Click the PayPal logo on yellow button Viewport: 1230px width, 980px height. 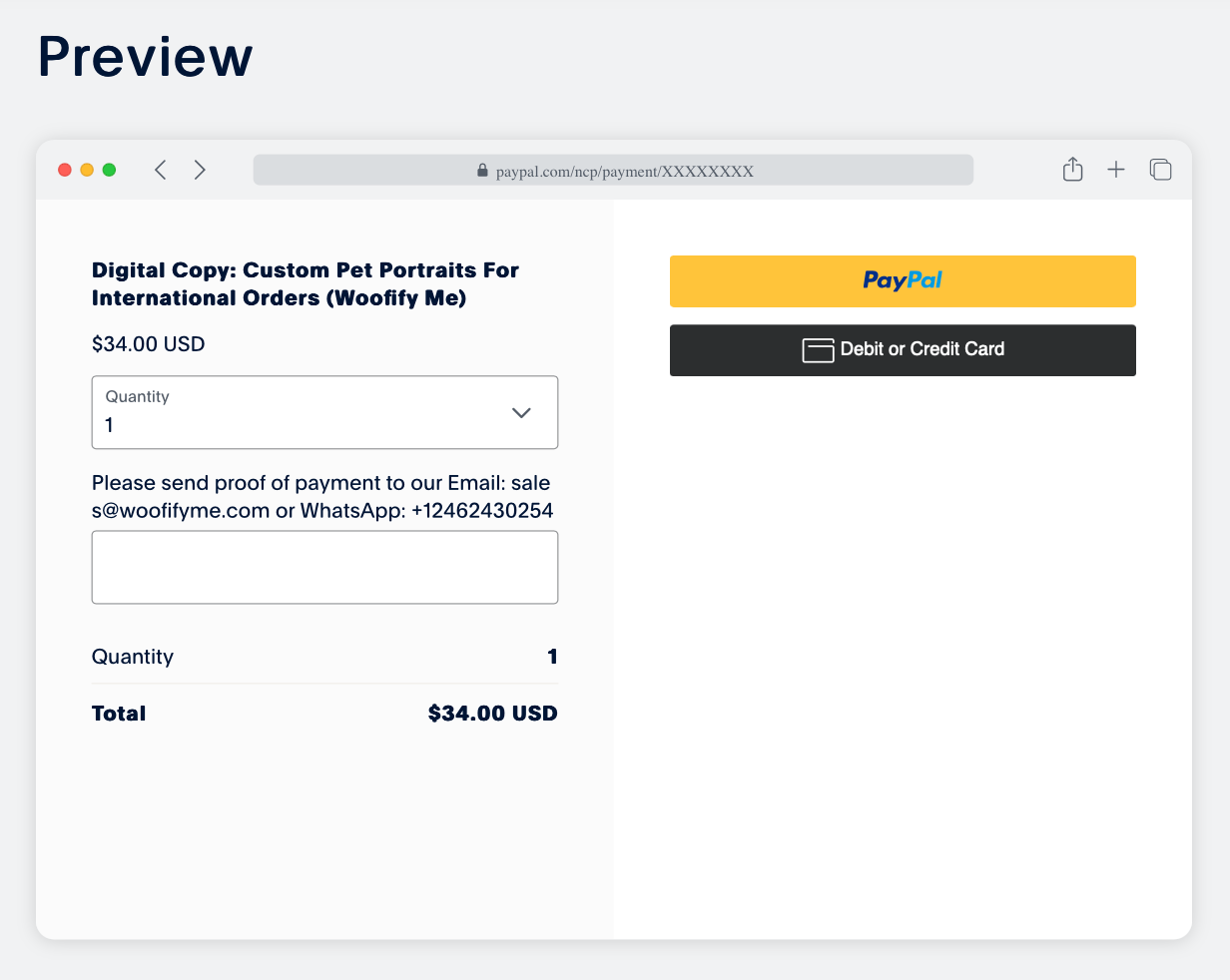(903, 280)
